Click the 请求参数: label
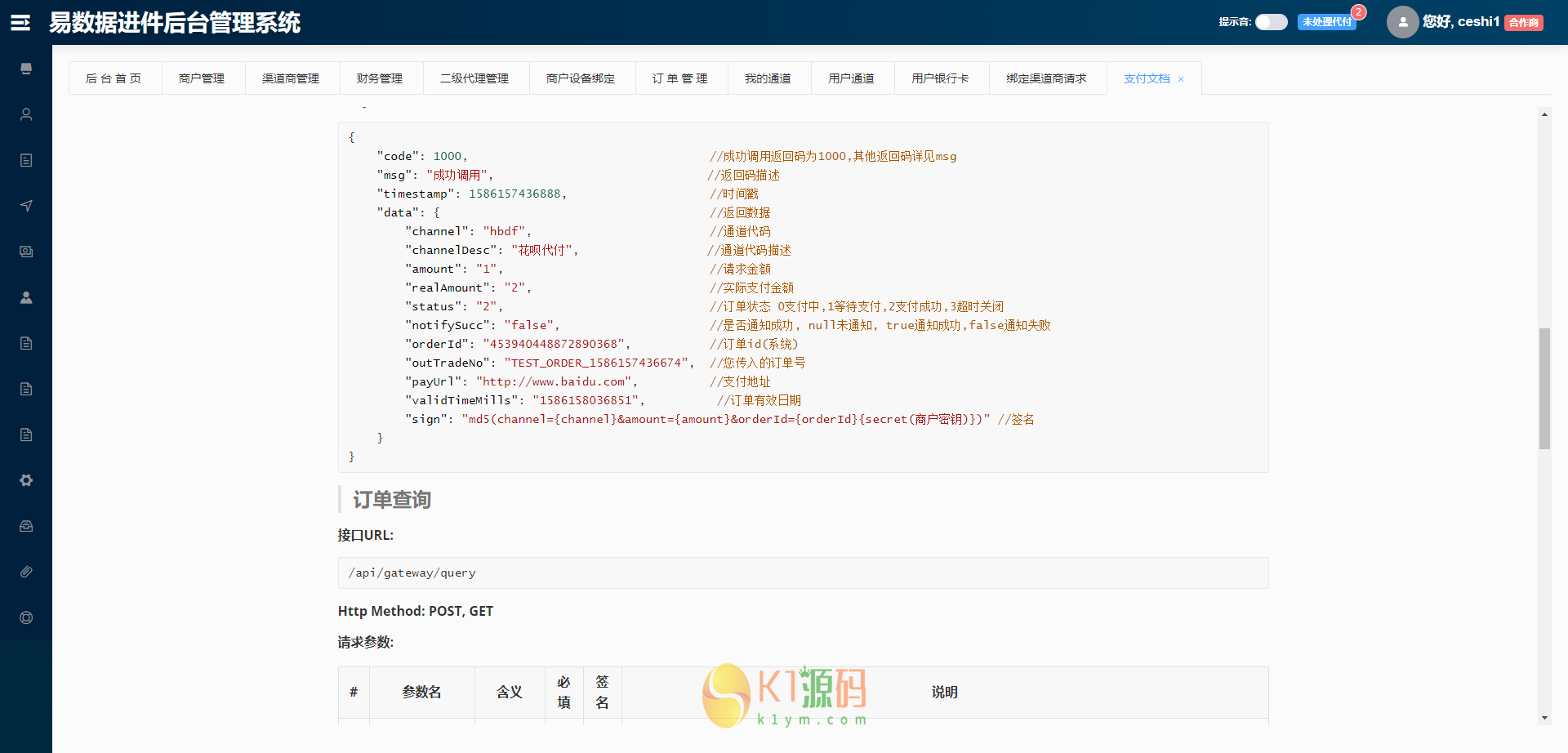This screenshot has height=753, width=1568. click(x=366, y=642)
